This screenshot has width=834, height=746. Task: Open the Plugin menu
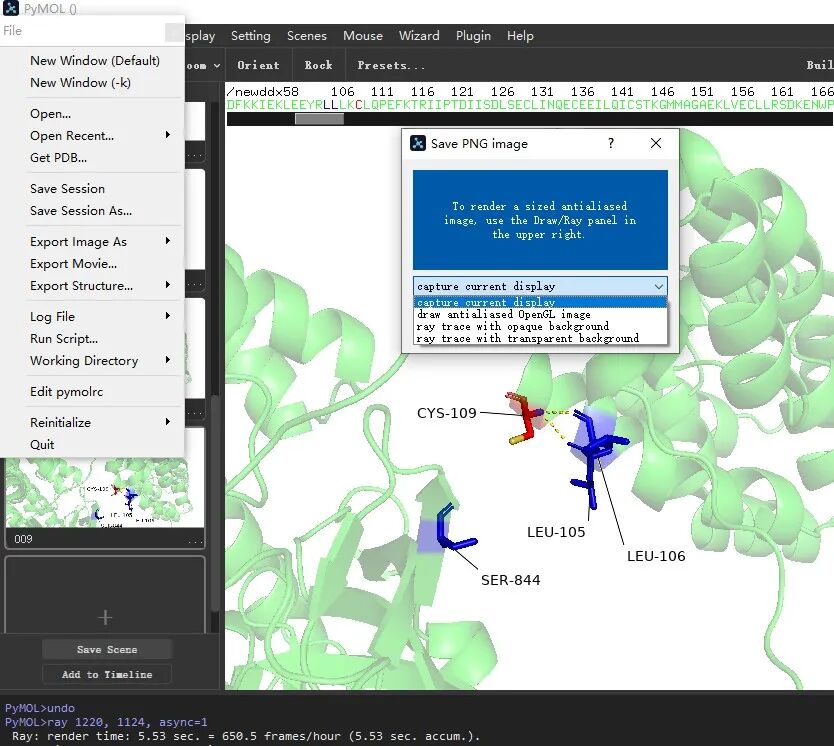click(473, 36)
